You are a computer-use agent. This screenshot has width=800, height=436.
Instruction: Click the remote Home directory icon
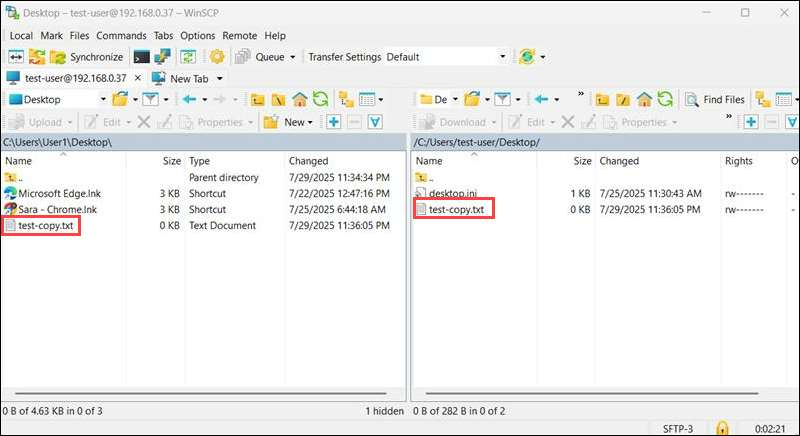(644, 99)
